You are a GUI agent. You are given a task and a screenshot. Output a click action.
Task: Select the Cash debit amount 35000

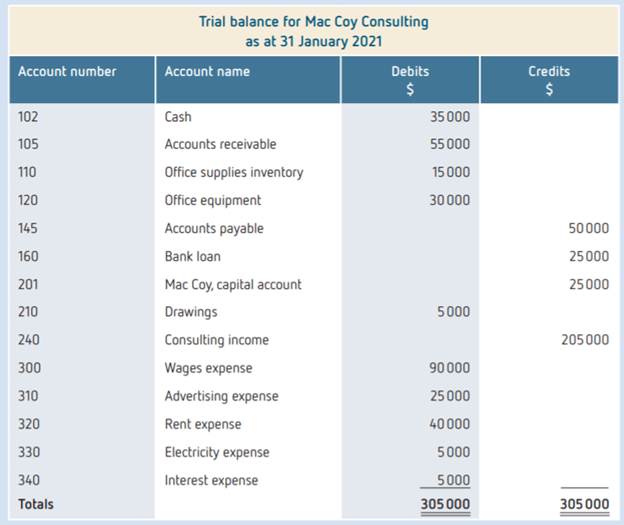point(450,116)
